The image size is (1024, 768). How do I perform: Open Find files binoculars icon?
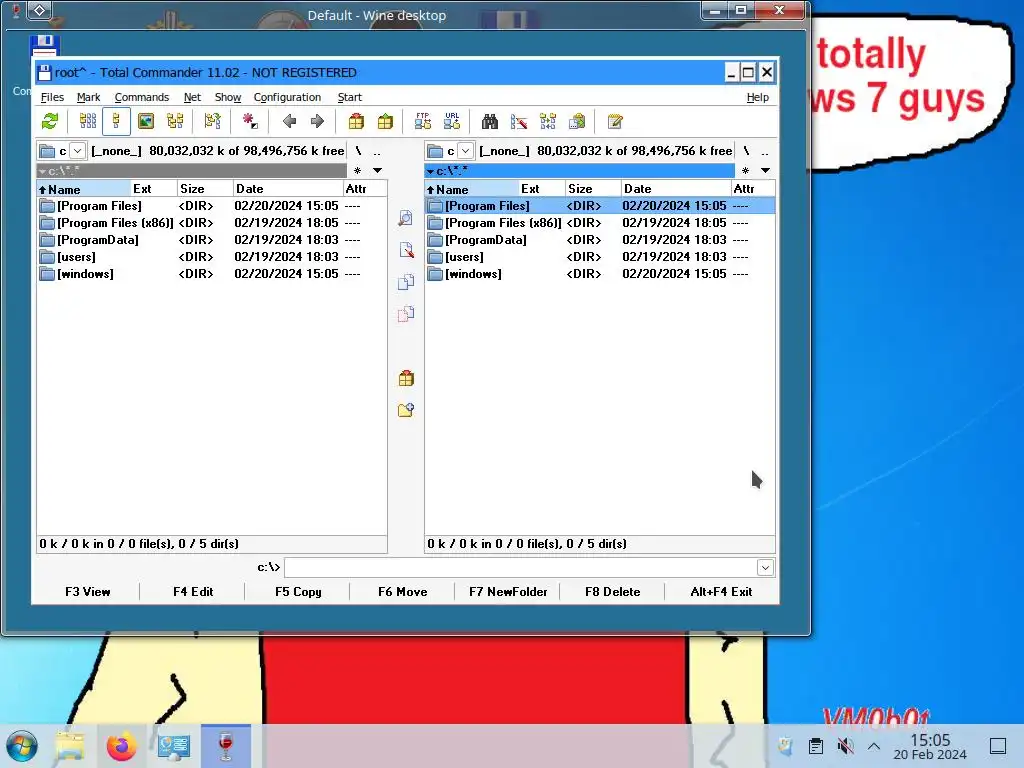pyautogui.click(x=490, y=121)
